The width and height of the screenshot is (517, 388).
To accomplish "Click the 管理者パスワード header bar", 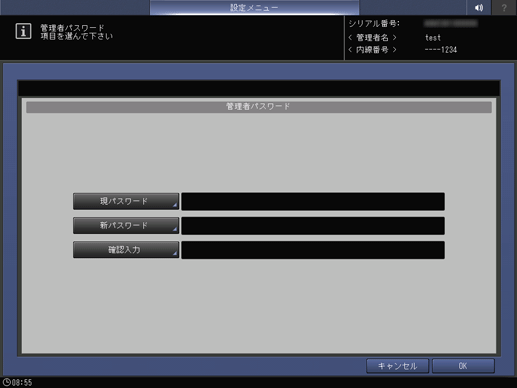I will [x=259, y=107].
